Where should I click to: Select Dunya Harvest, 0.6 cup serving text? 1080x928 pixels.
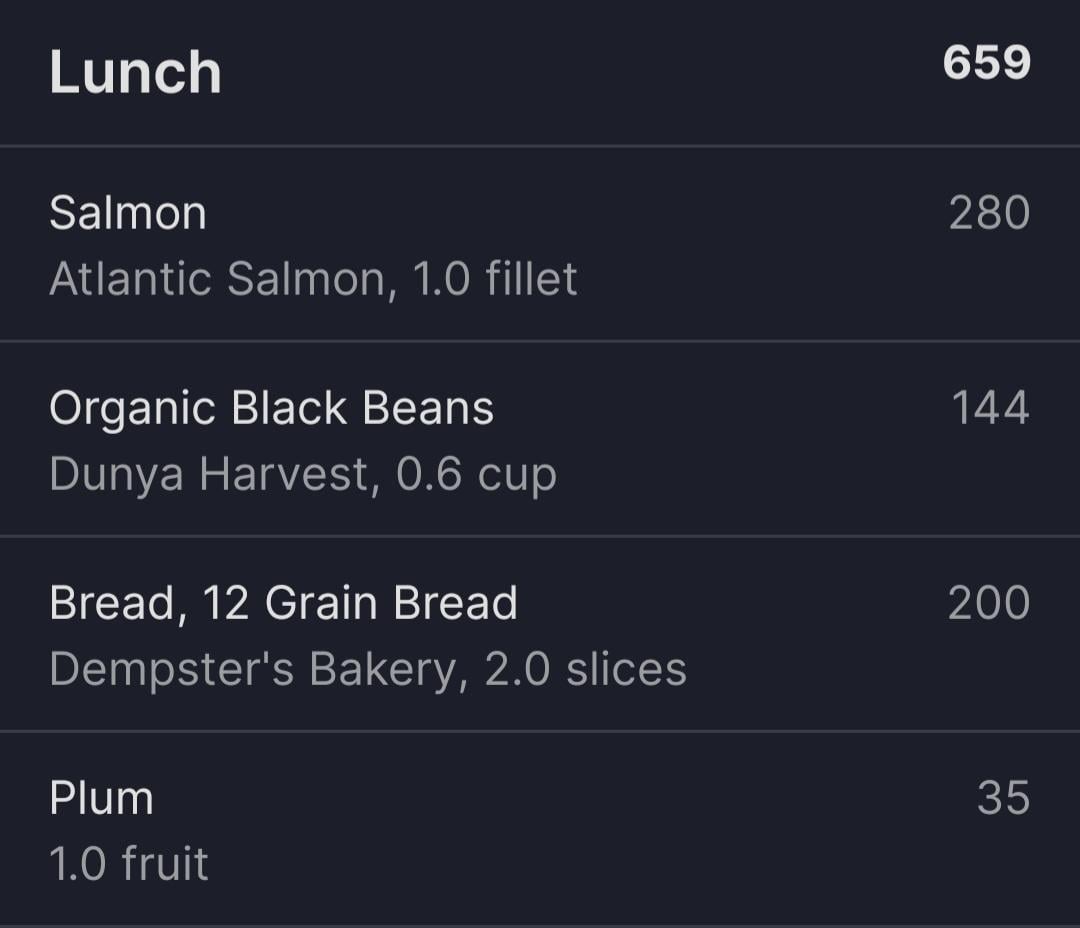click(x=303, y=475)
